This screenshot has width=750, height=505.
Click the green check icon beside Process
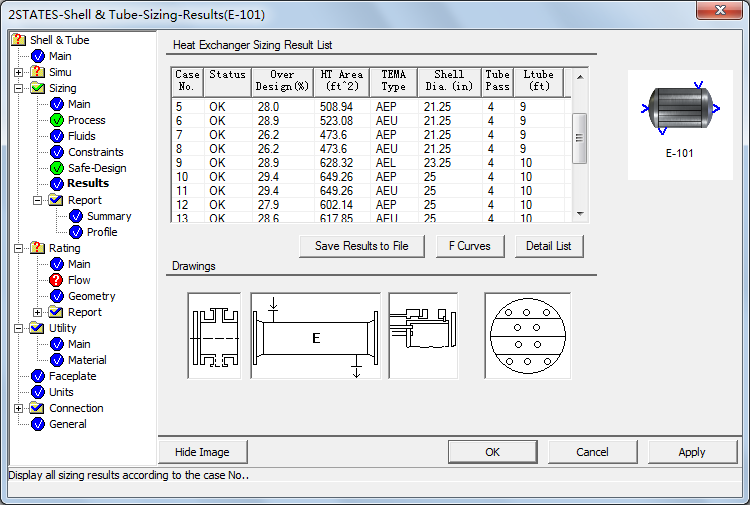[x=56, y=120]
